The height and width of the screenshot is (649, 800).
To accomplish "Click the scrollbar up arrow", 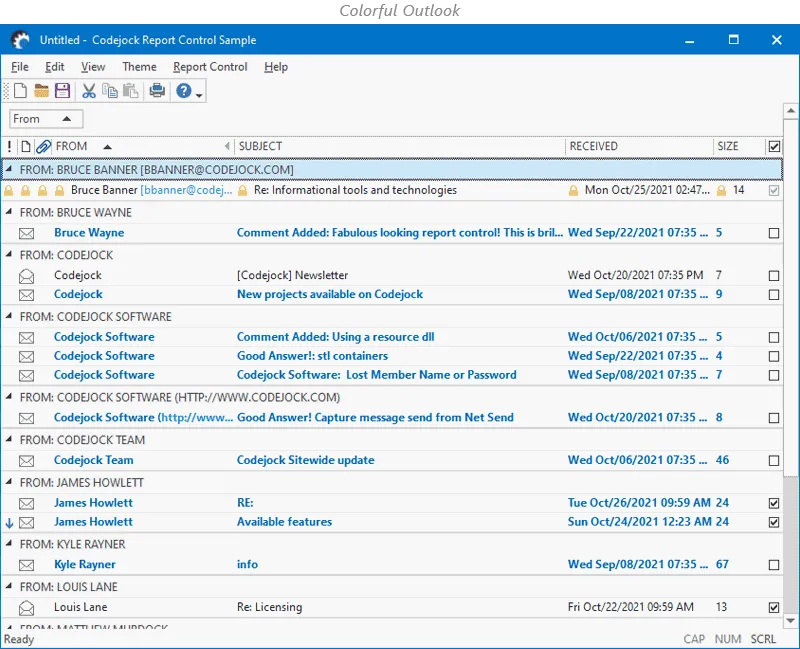I will 791,111.
